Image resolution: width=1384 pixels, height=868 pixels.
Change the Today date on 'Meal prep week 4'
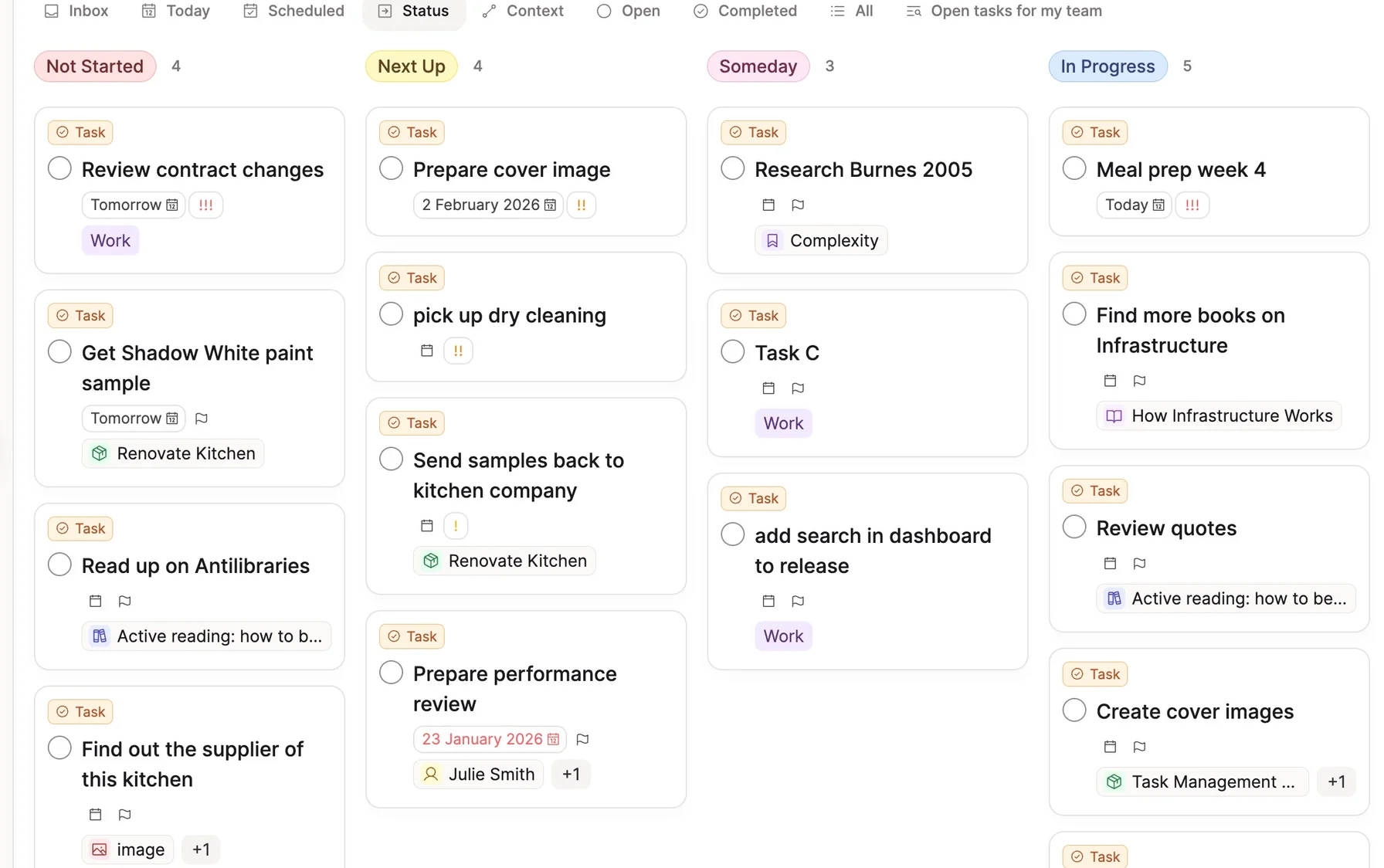point(1134,205)
